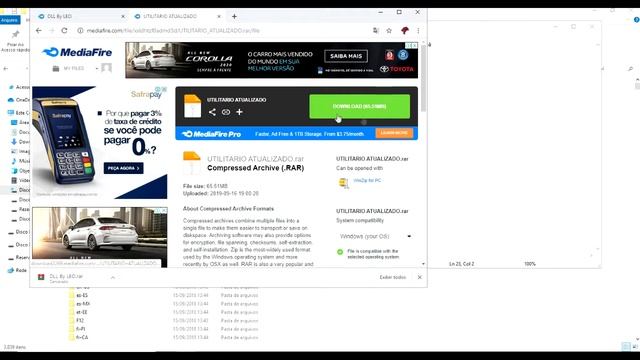The image size is (640, 360).
Task: Select the fi-FI folder in File Explorer
Action: click(x=80, y=329)
